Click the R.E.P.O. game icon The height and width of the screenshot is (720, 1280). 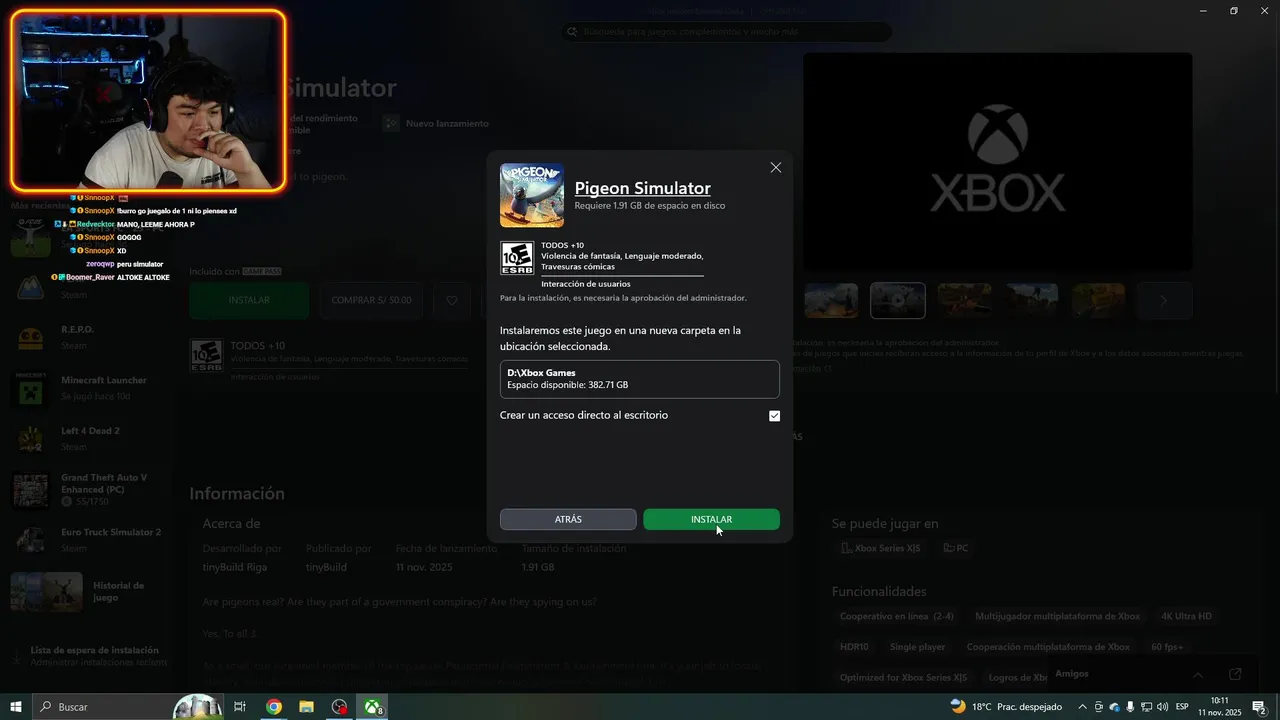(30, 338)
